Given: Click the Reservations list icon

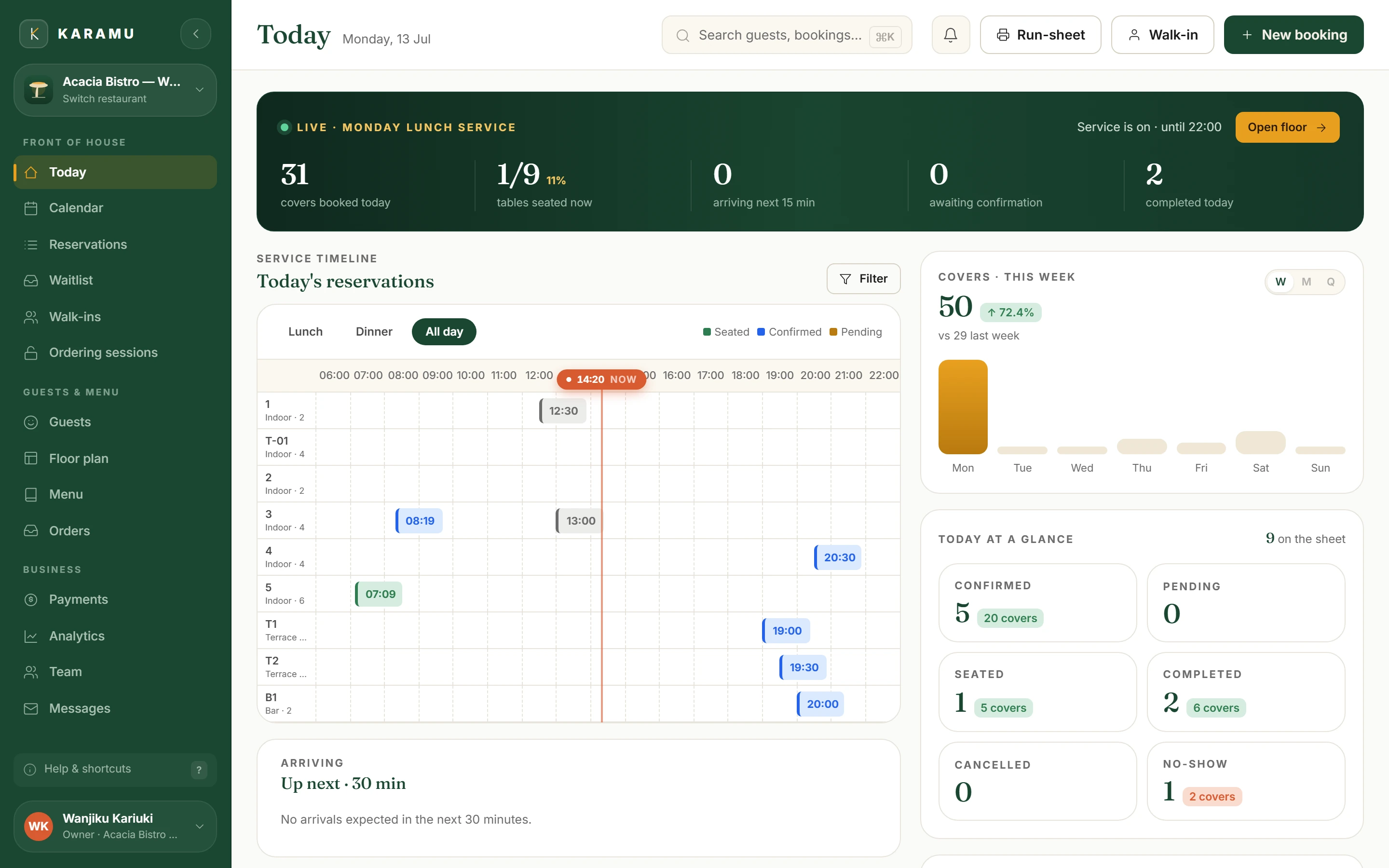Looking at the screenshot, I should pos(31,244).
